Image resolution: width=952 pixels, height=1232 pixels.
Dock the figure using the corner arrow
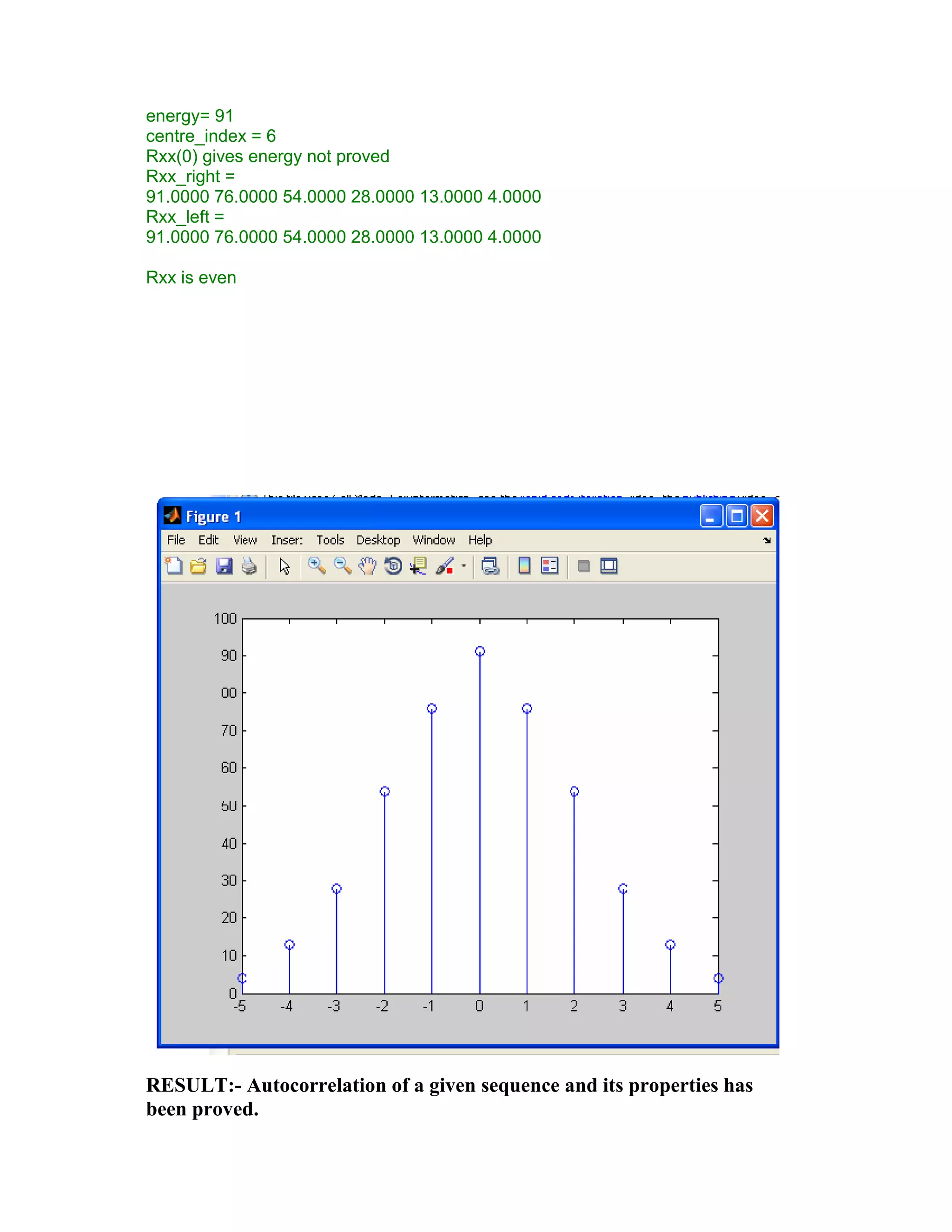click(767, 540)
